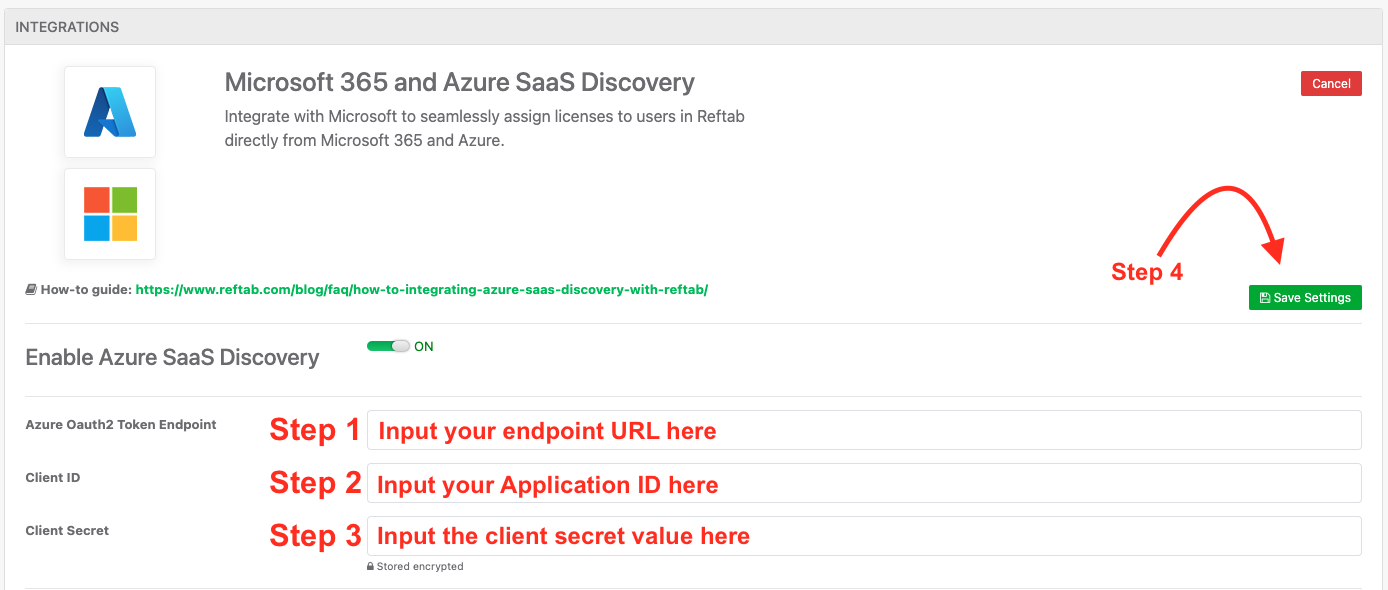This screenshot has height=590, width=1388.
Task: Click the INTEGRATIONS header bar
Action: pos(66,26)
